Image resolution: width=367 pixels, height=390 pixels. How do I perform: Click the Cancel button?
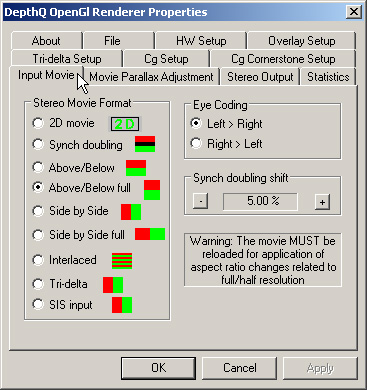240,368
